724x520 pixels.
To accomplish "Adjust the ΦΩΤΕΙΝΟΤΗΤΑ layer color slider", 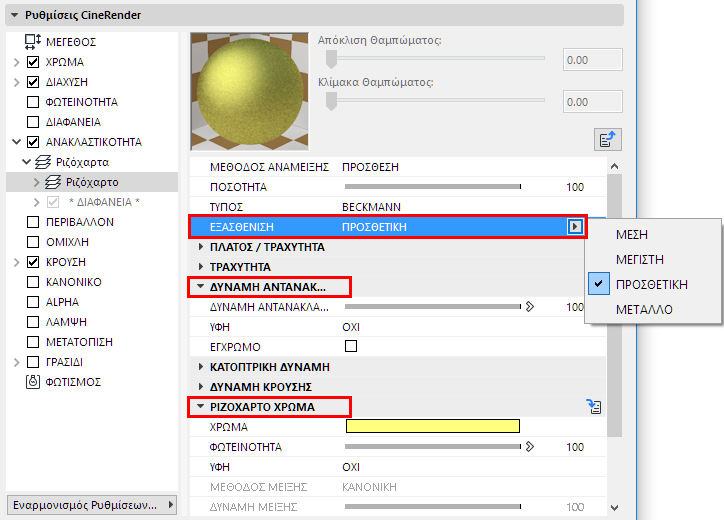I will (x=433, y=447).
